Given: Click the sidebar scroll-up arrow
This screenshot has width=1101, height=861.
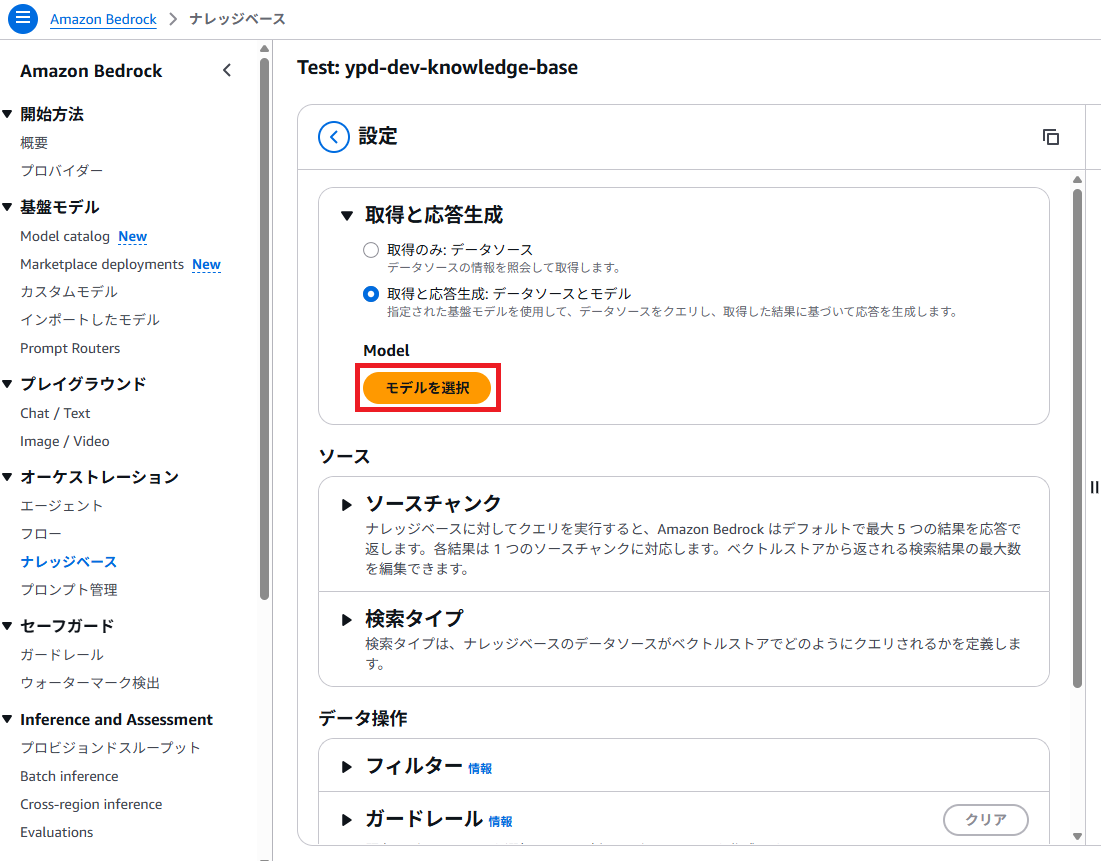Looking at the screenshot, I should pos(264,48).
